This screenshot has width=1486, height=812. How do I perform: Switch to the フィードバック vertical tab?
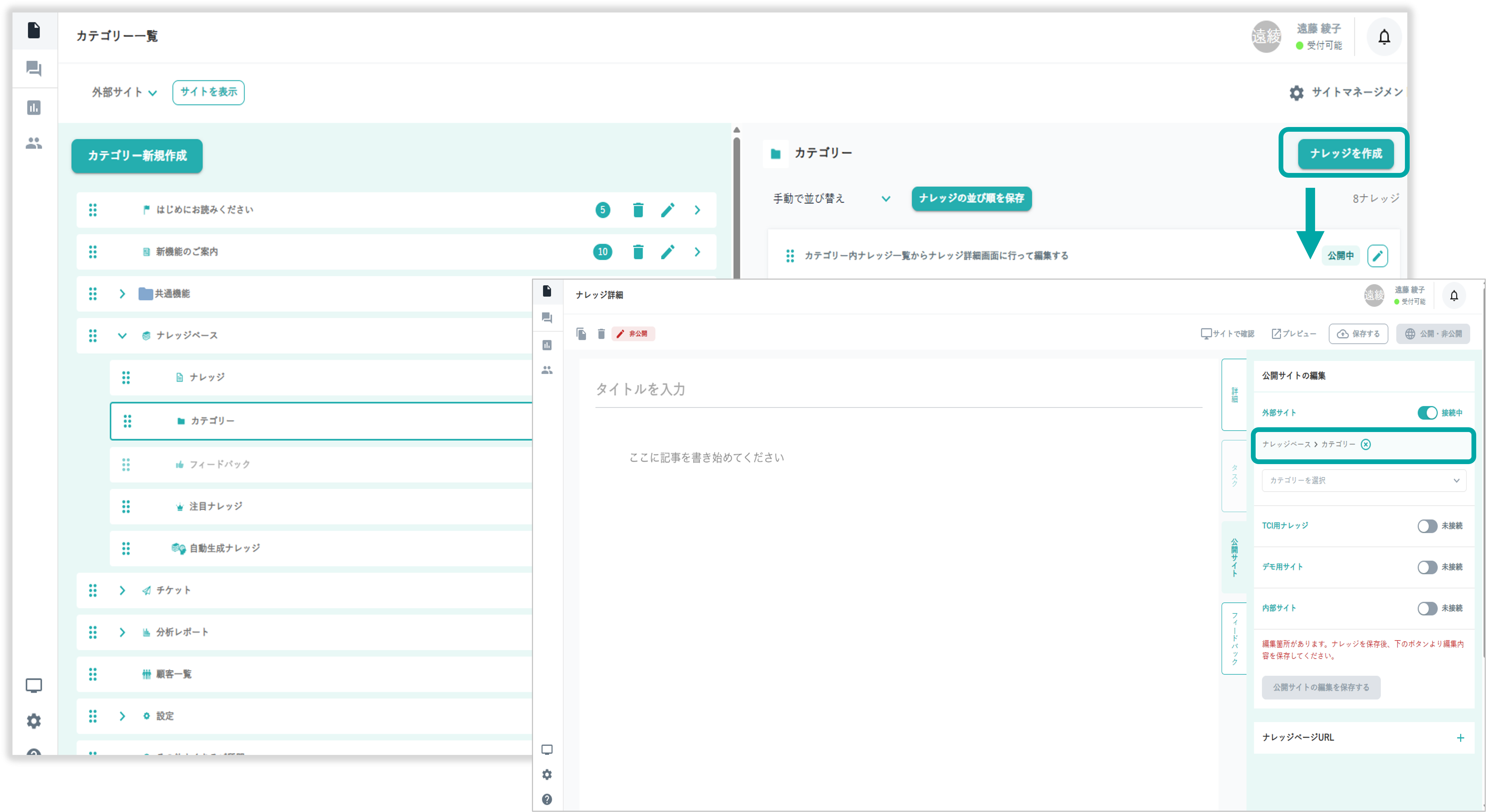pos(1234,638)
